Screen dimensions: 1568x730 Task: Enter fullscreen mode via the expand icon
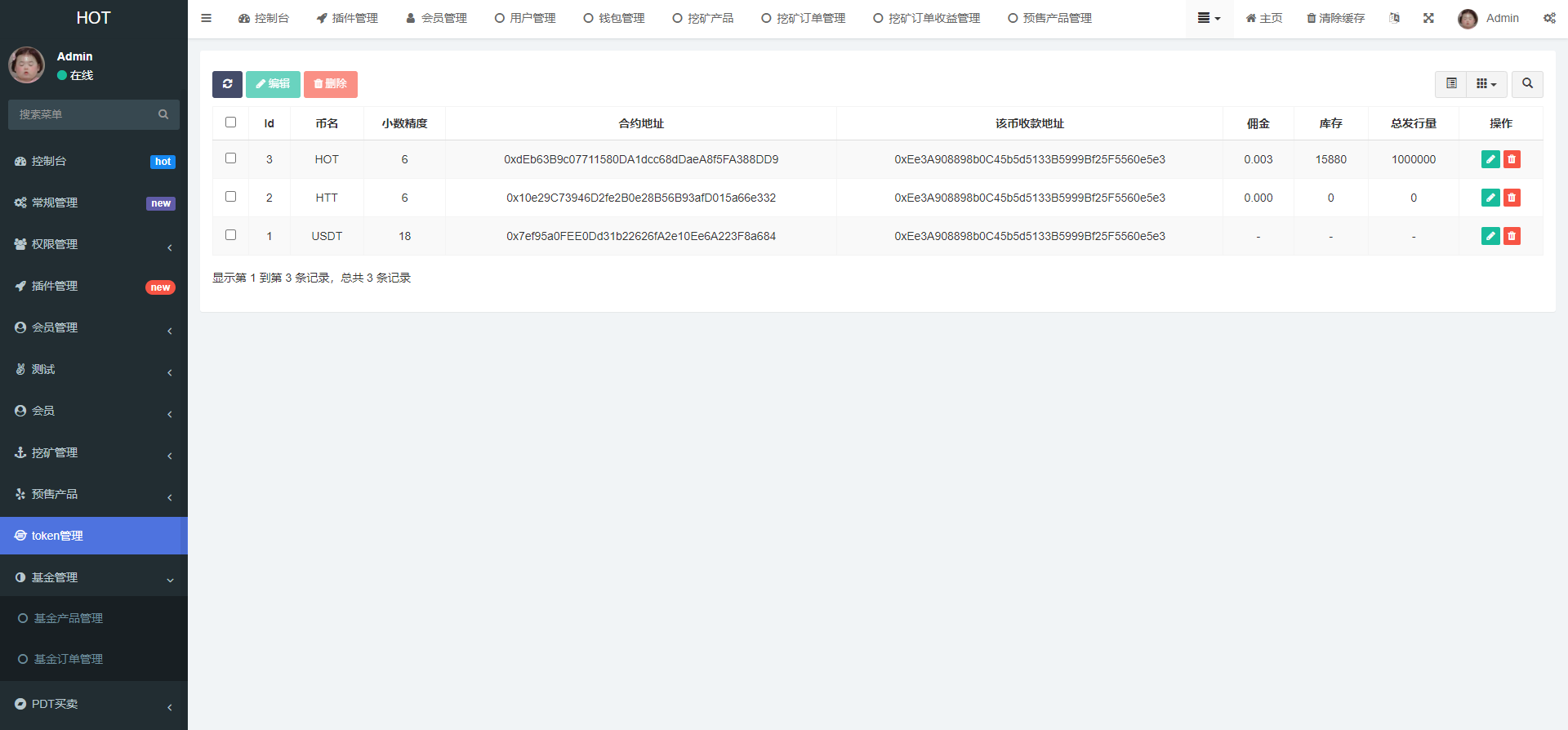pyautogui.click(x=1428, y=18)
